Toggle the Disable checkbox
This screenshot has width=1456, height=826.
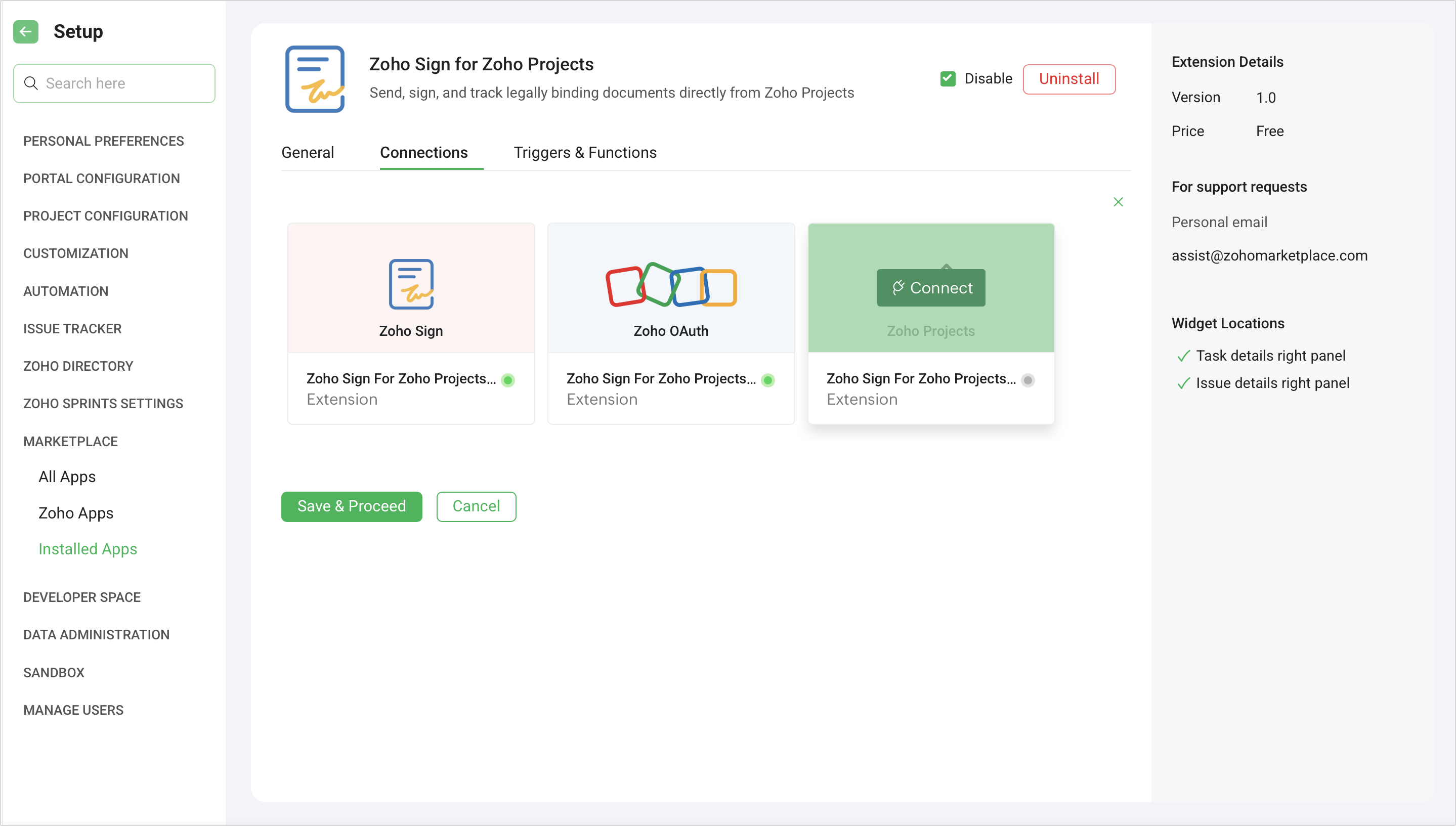[948, 79]
